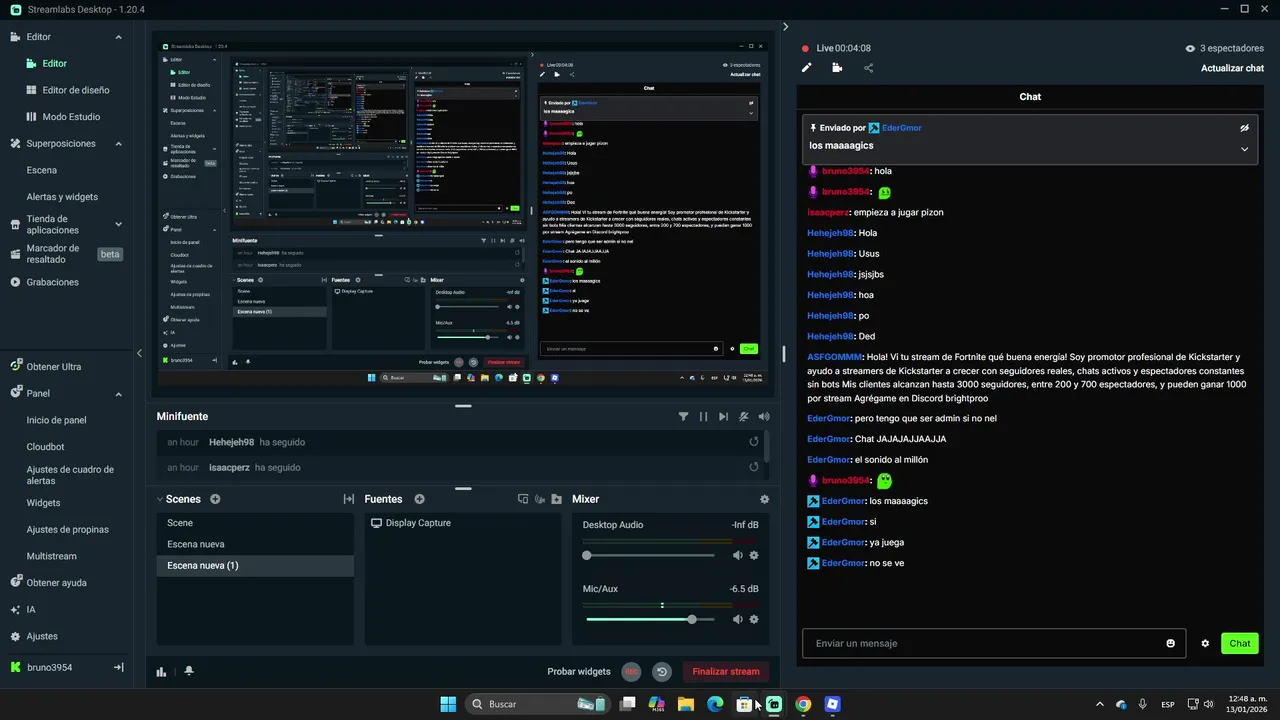This screenshot has width=1280, height=720.
Task: Open IA in sidebar
Action: [x=31, y=609]
